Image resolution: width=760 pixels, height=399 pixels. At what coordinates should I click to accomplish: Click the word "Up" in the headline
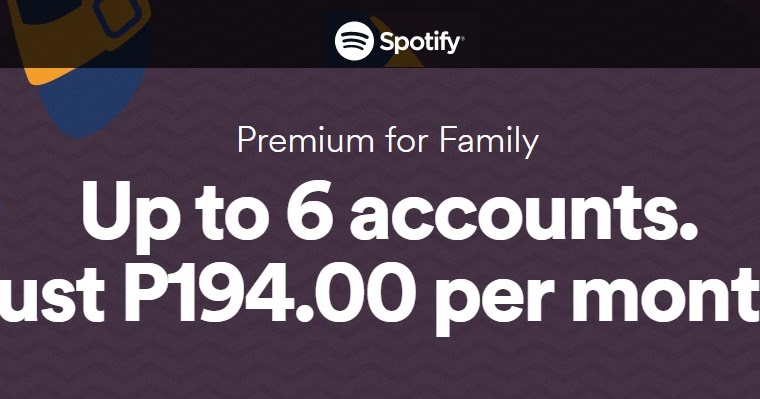click(x=127, y=217)
